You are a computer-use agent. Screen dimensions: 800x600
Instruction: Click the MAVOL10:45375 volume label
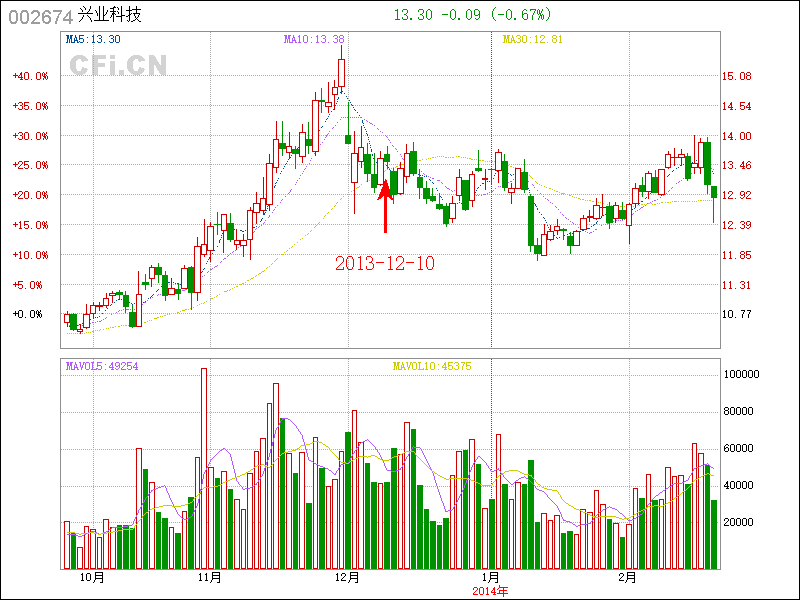pos(432,367)
